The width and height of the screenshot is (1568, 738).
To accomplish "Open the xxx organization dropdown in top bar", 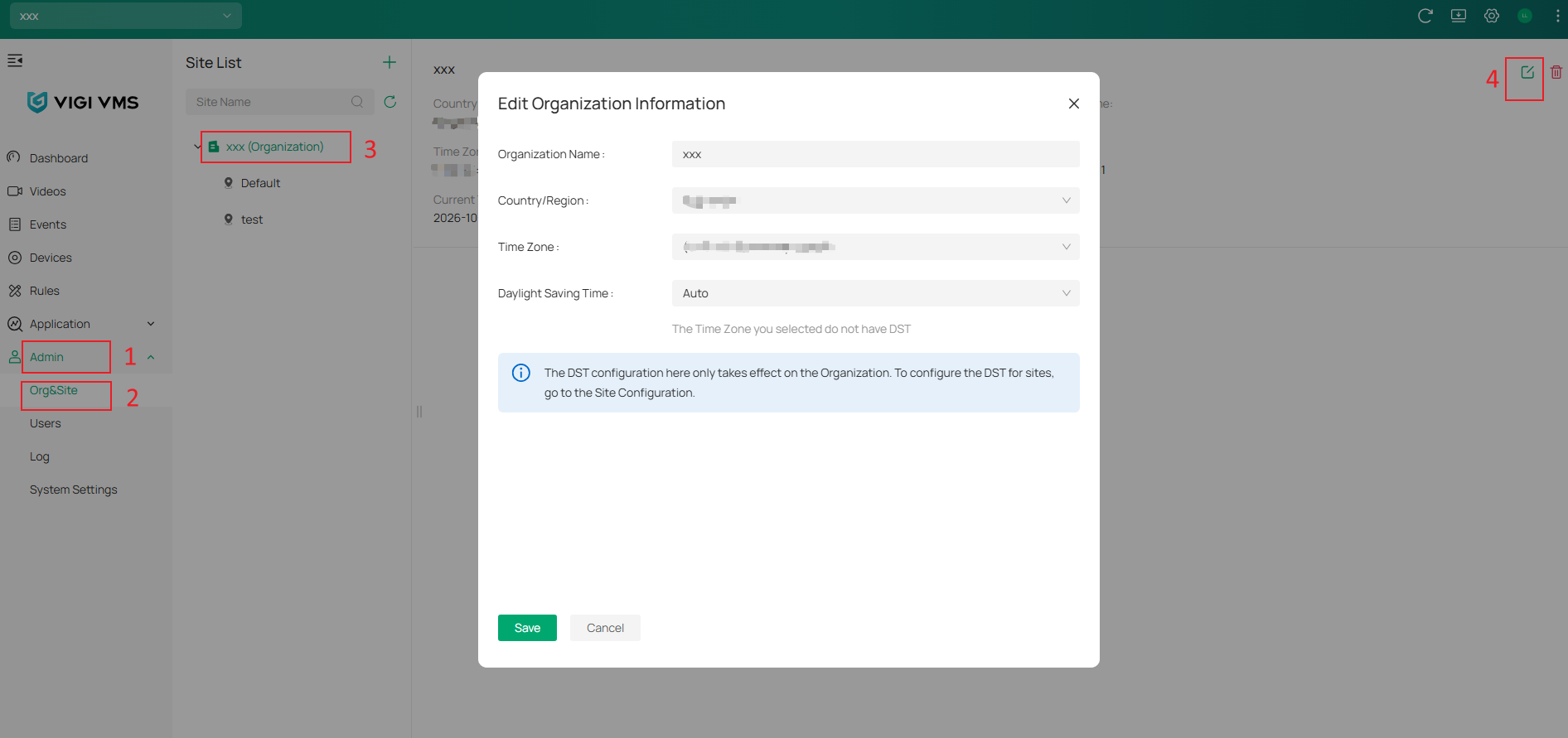I will coord(126,16).
